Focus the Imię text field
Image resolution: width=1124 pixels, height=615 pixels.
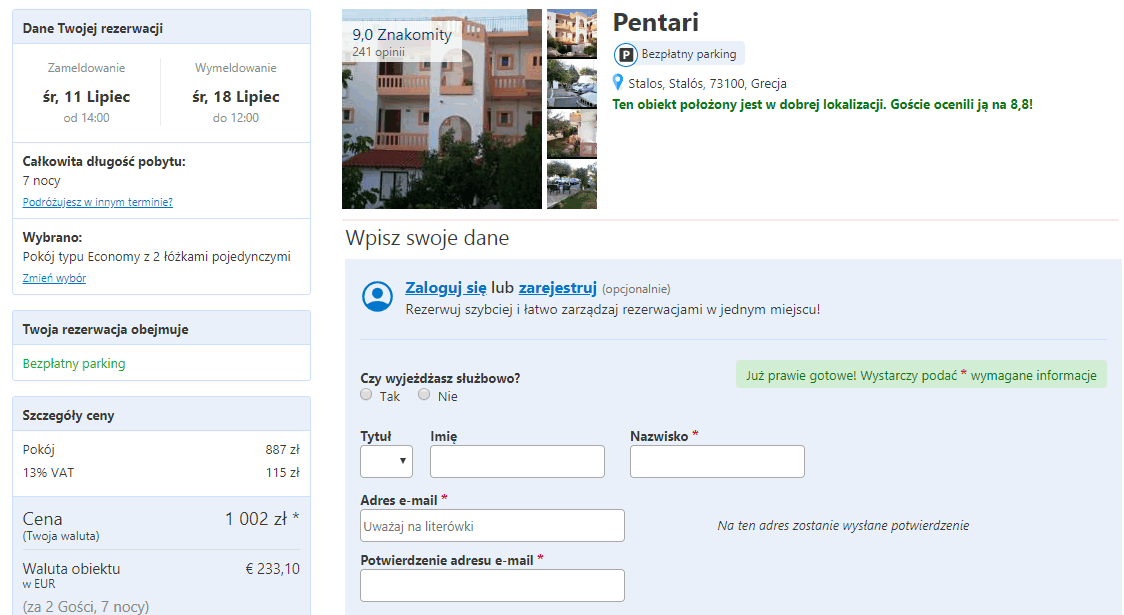[518, 462]
